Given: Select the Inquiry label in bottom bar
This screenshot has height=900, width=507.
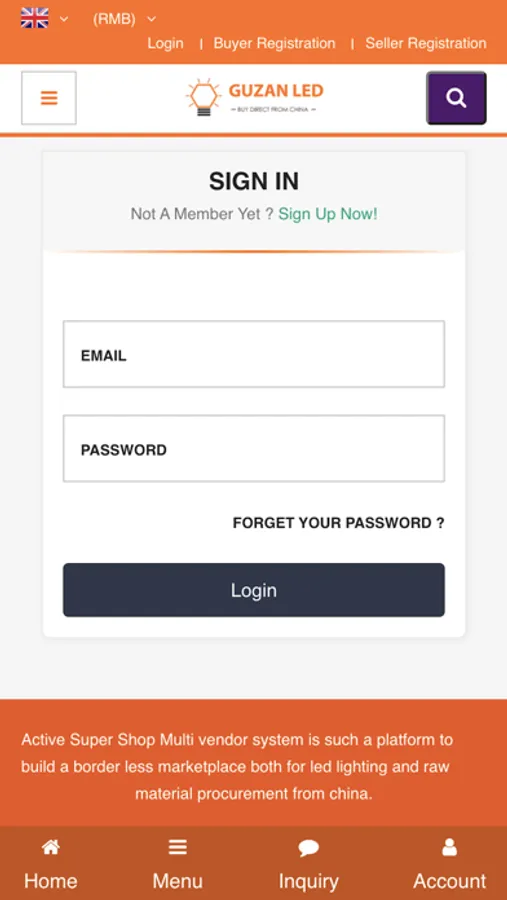Looking at the screenshot, I should pyautogui.click(x=308, y=881).
